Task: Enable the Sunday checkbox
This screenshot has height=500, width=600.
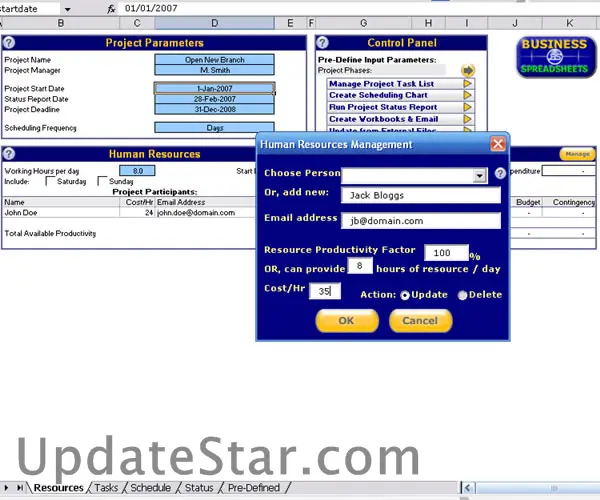Action: point(102,181)
